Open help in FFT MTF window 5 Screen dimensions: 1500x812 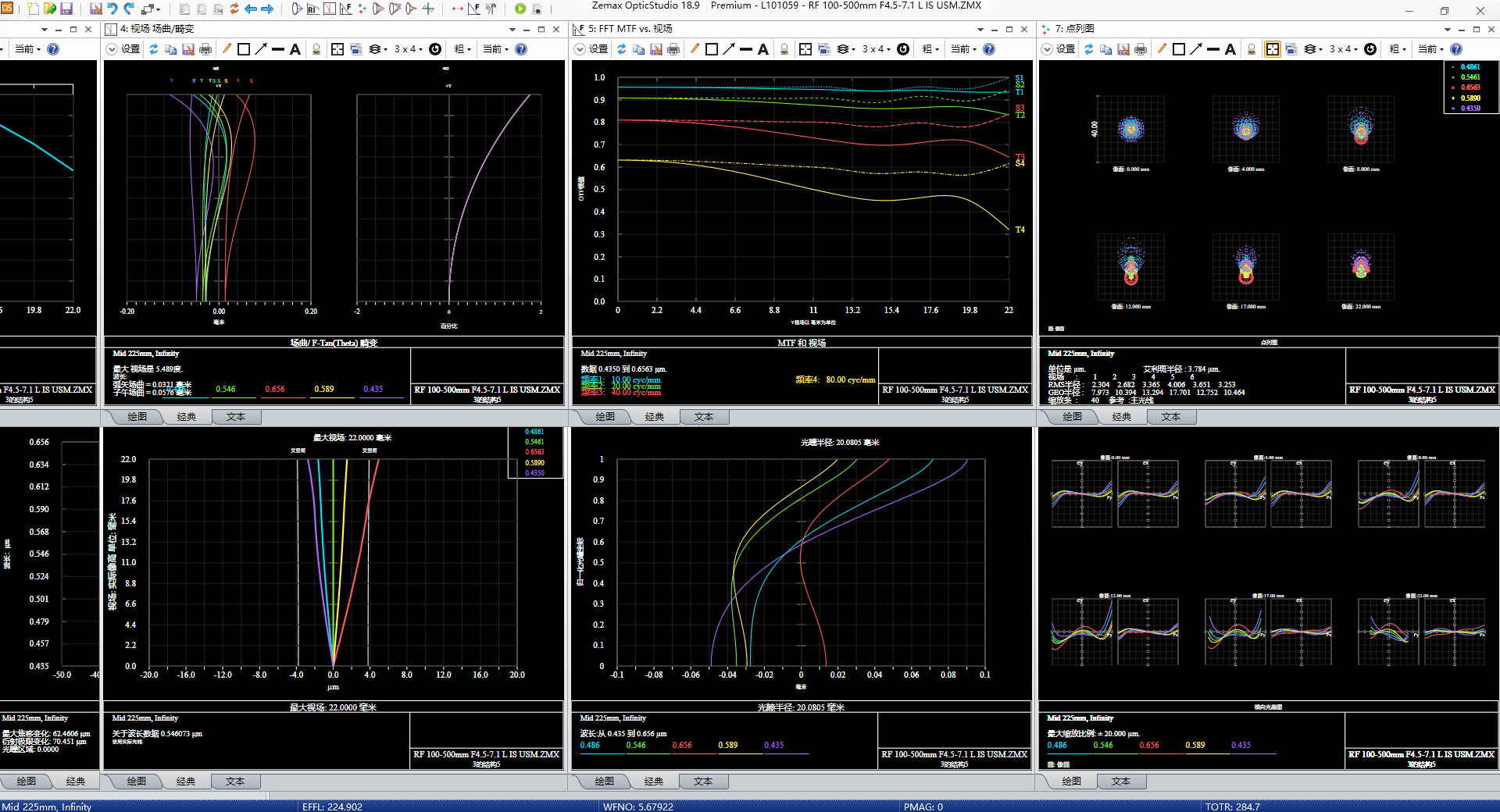pos(989,49)
